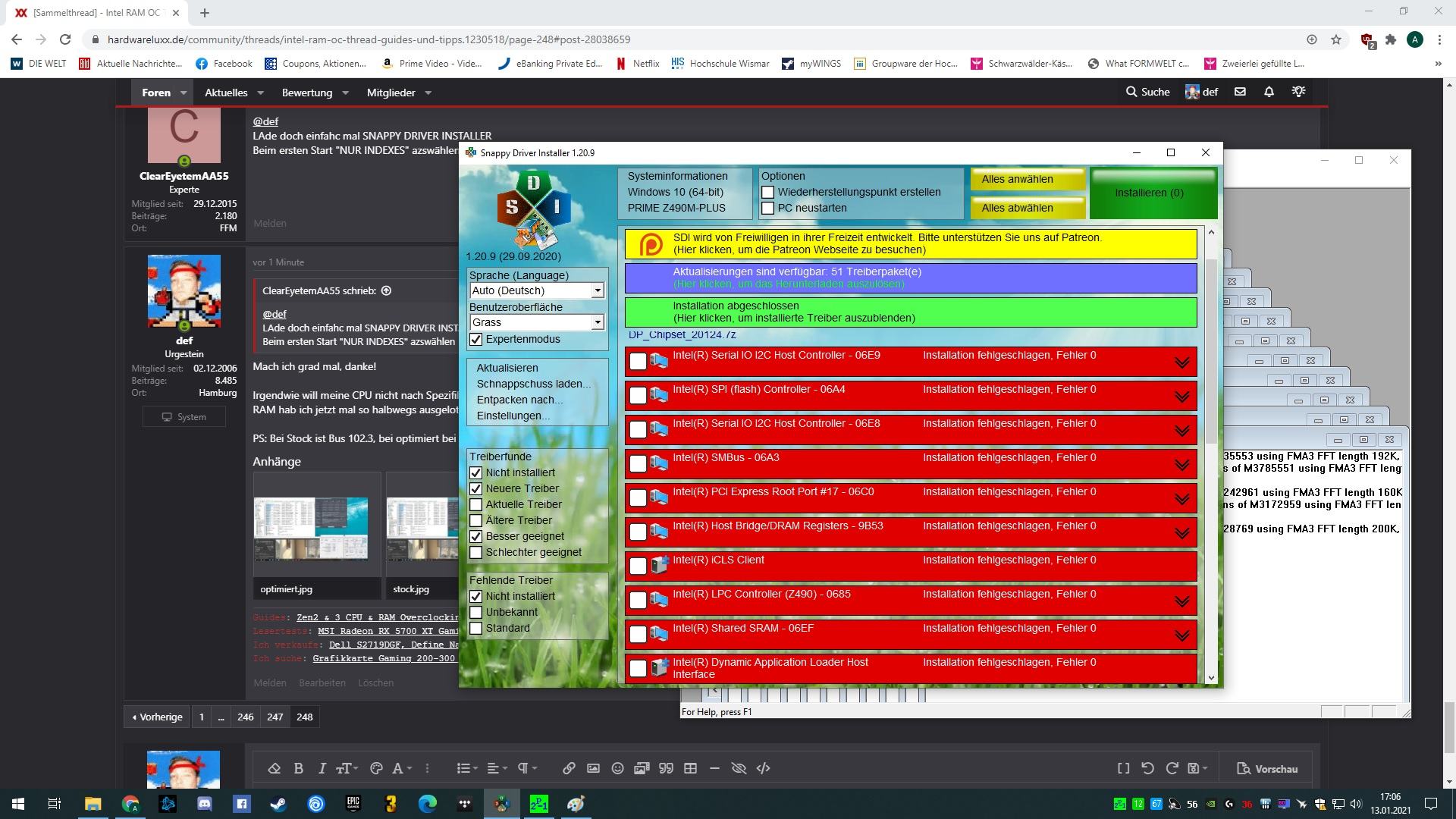
Task: Open the Mitglieder navigation menu
Action: coord(391,93)
